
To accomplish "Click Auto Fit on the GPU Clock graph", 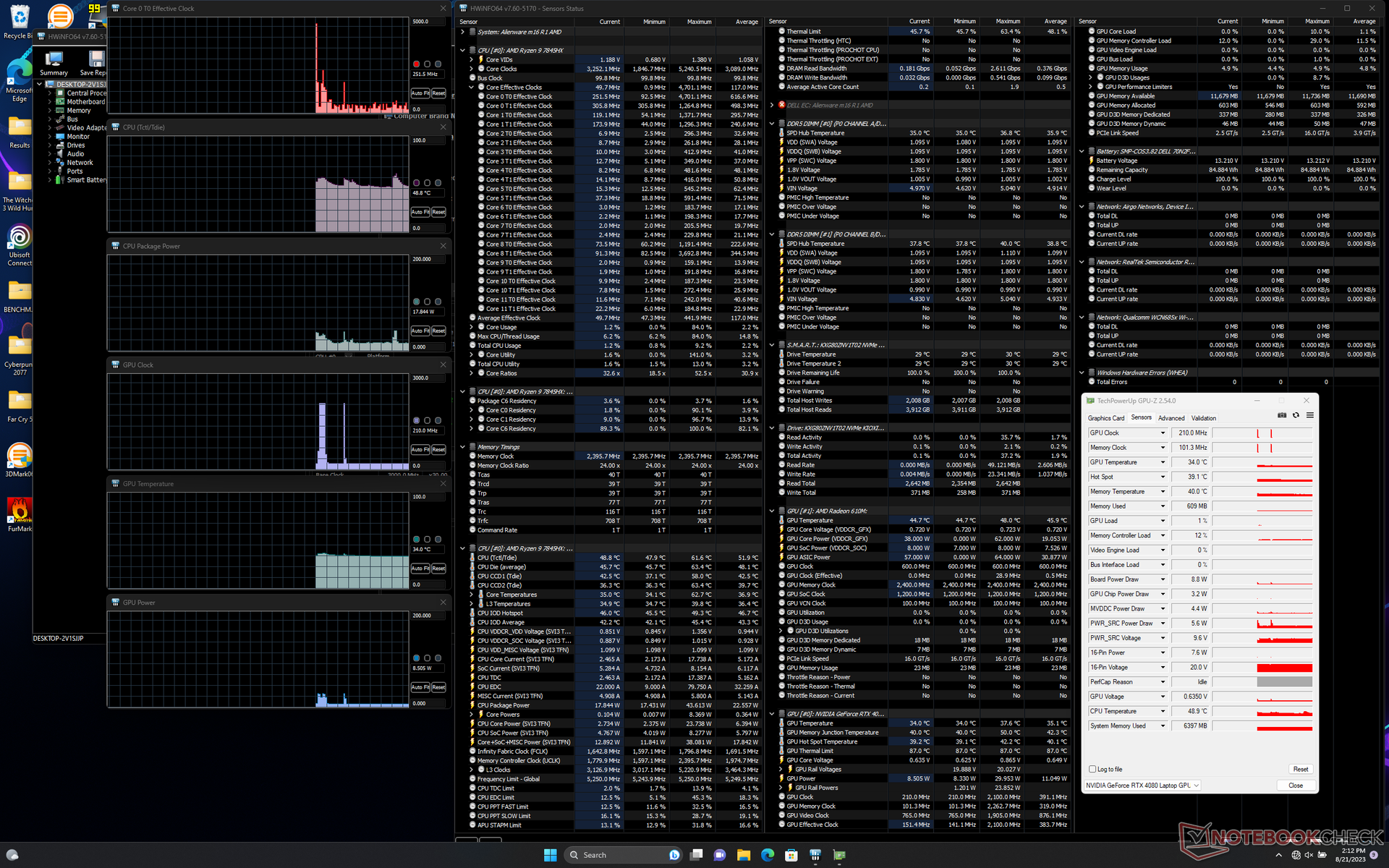I will tap(420, 450).
